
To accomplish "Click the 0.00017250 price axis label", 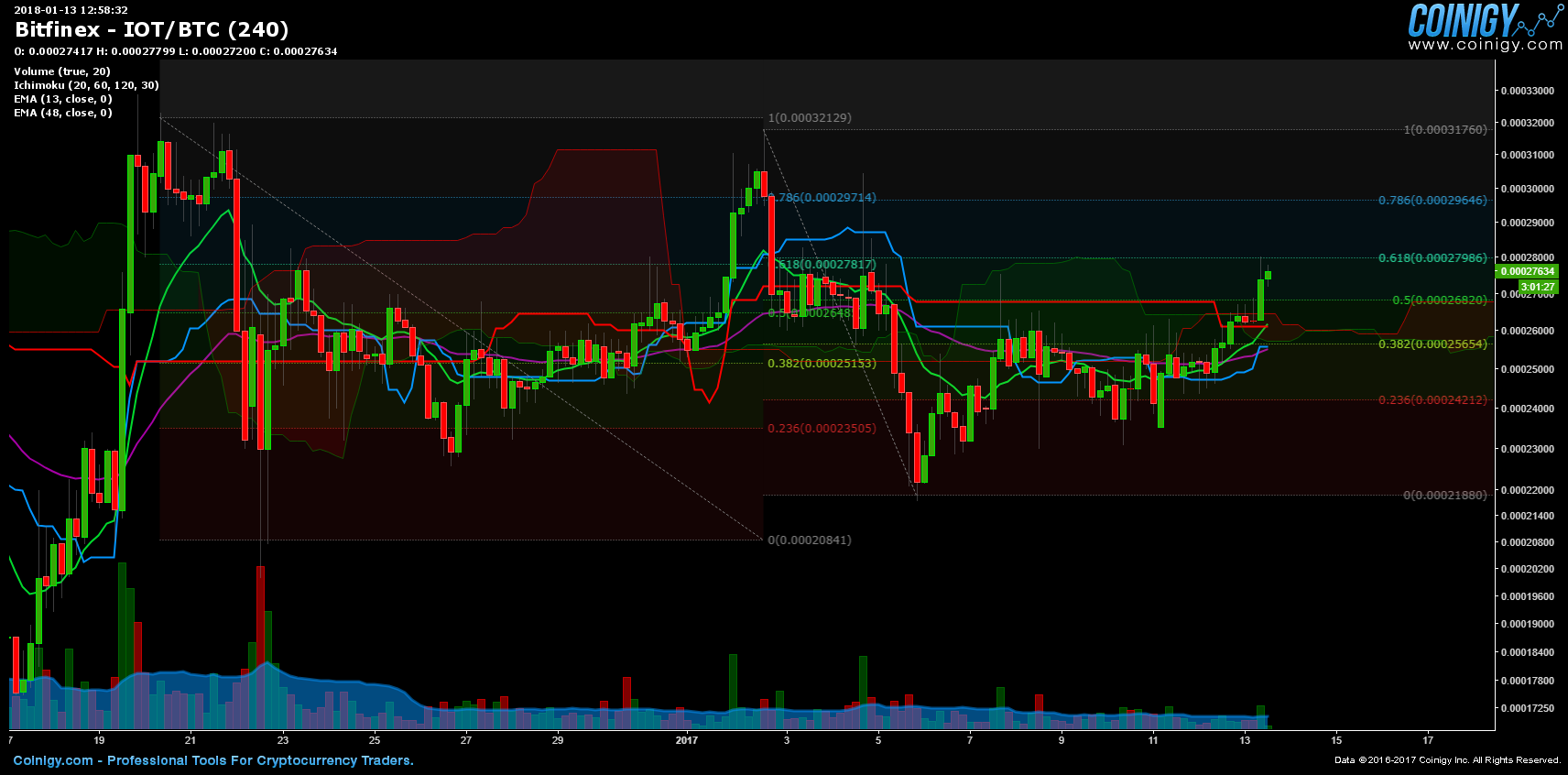I will [1528, 708].
